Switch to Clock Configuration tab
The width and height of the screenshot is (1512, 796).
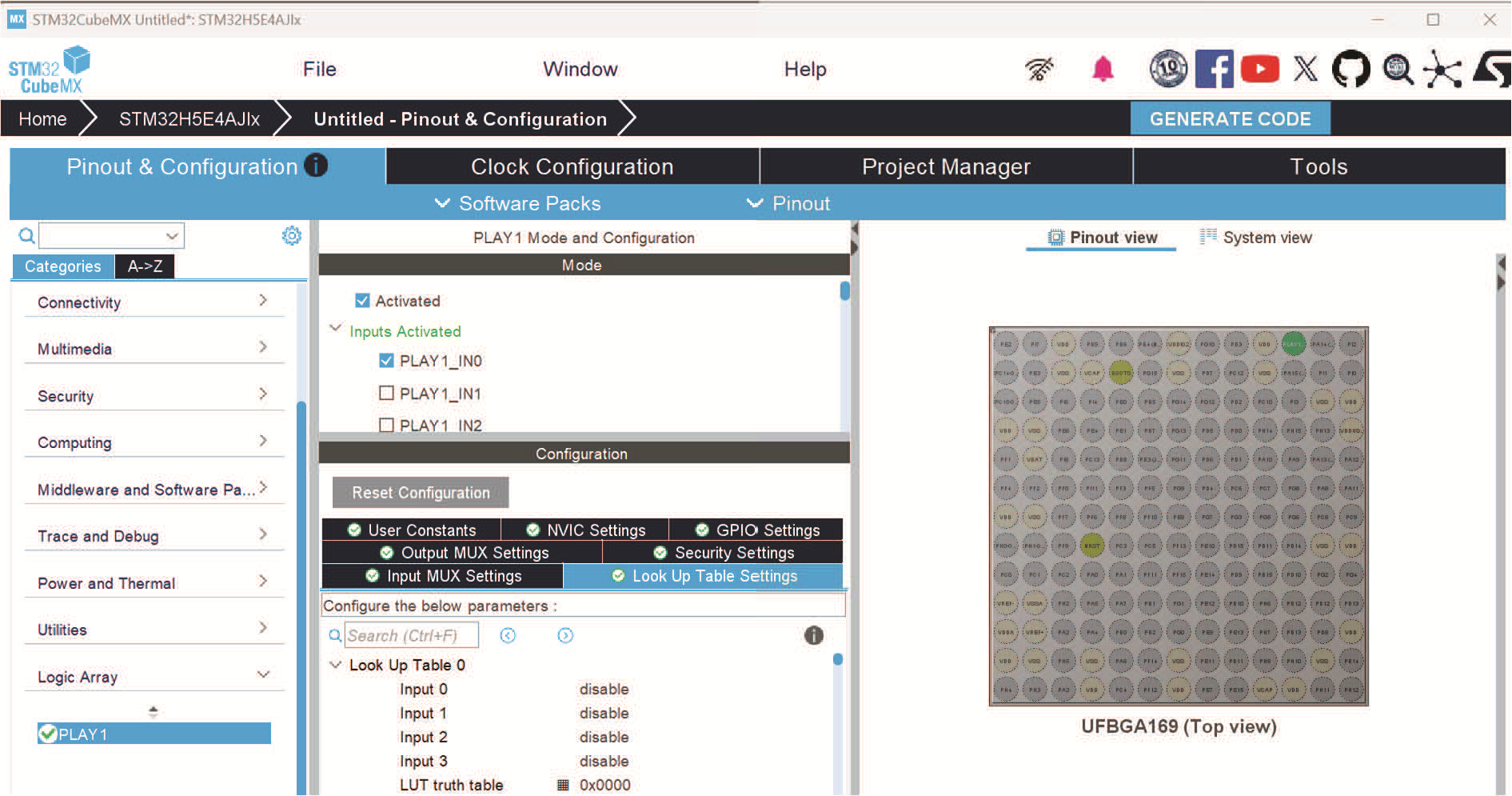coord(572,166)
